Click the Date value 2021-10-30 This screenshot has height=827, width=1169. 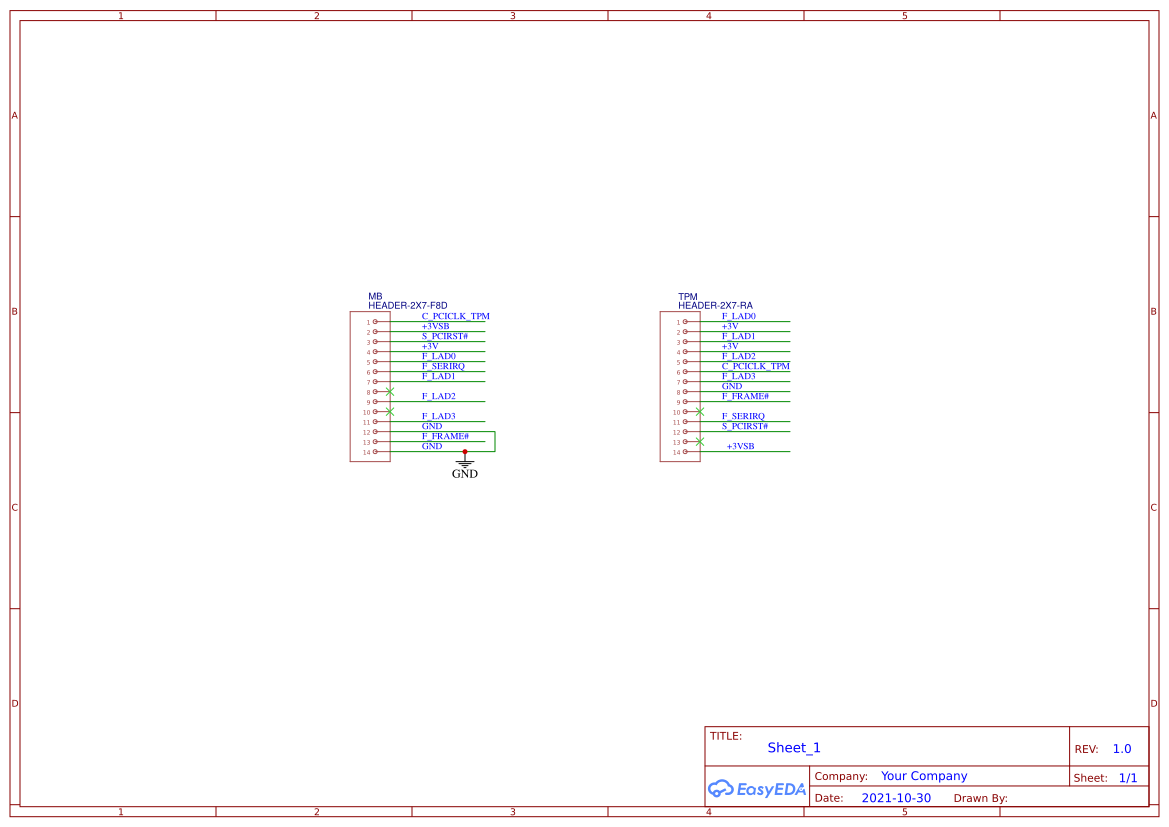(897, 798)
